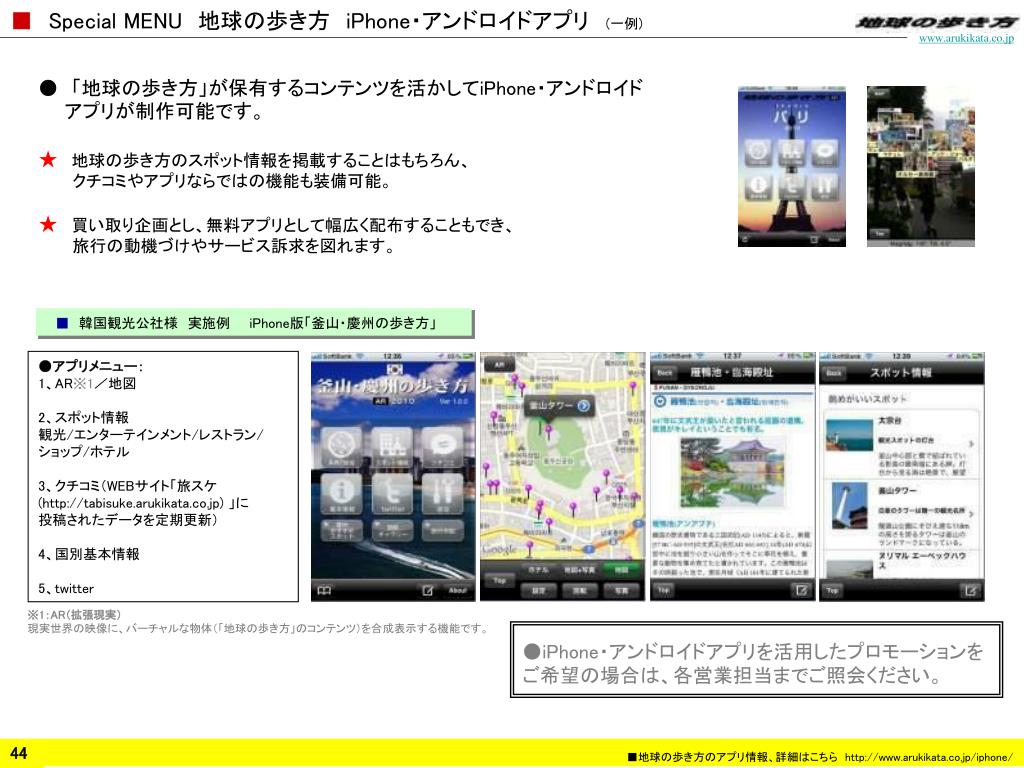This screenshot has width=1024, height=768.
Task: Tap building icon in Paris app screen
Action: [x=792, y=153]
